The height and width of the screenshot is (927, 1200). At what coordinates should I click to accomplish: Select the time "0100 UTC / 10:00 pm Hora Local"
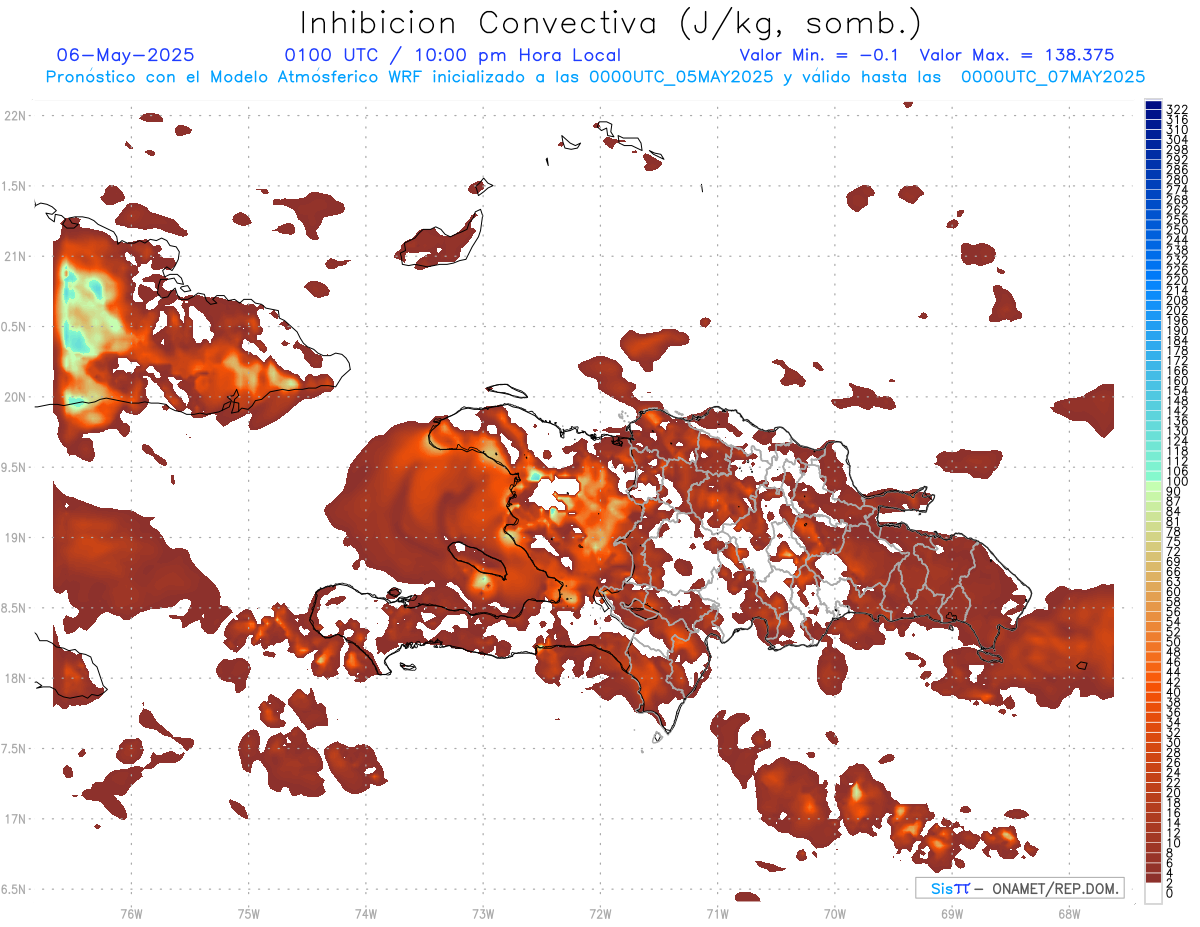pyautogui.click(x=453, y=55)
